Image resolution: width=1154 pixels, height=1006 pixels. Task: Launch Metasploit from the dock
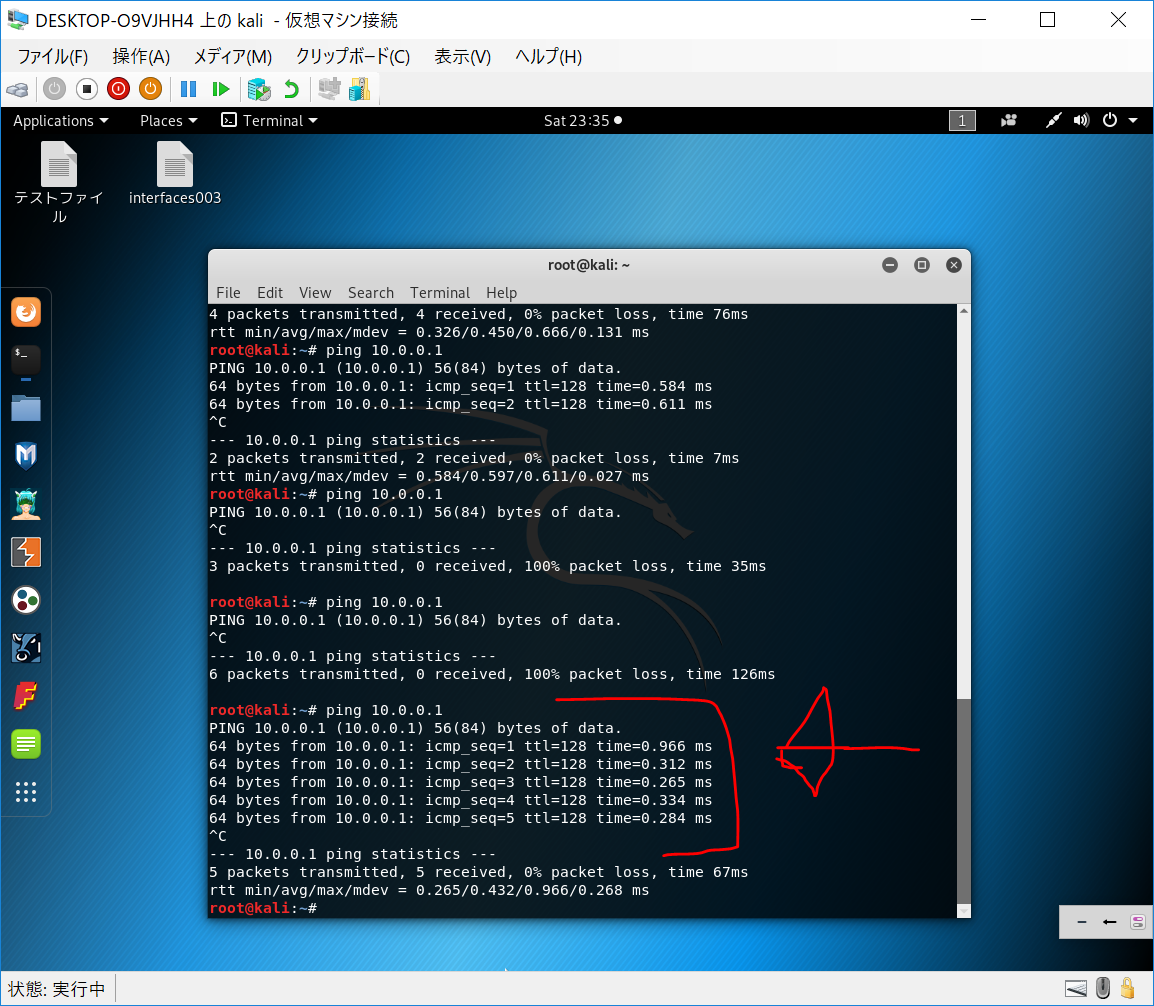(26, 457)
